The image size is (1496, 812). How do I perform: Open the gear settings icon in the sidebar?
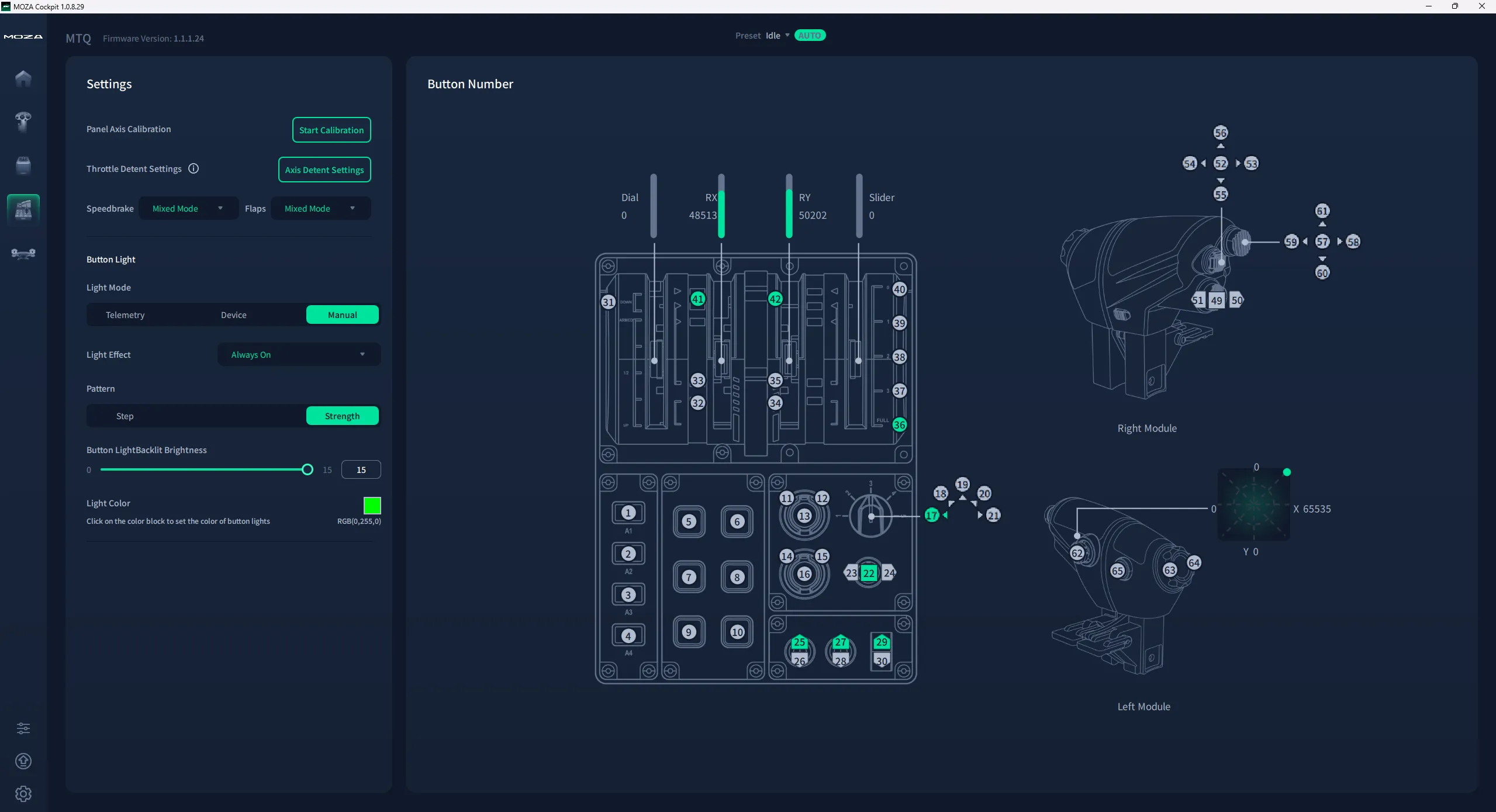(23, 794)
